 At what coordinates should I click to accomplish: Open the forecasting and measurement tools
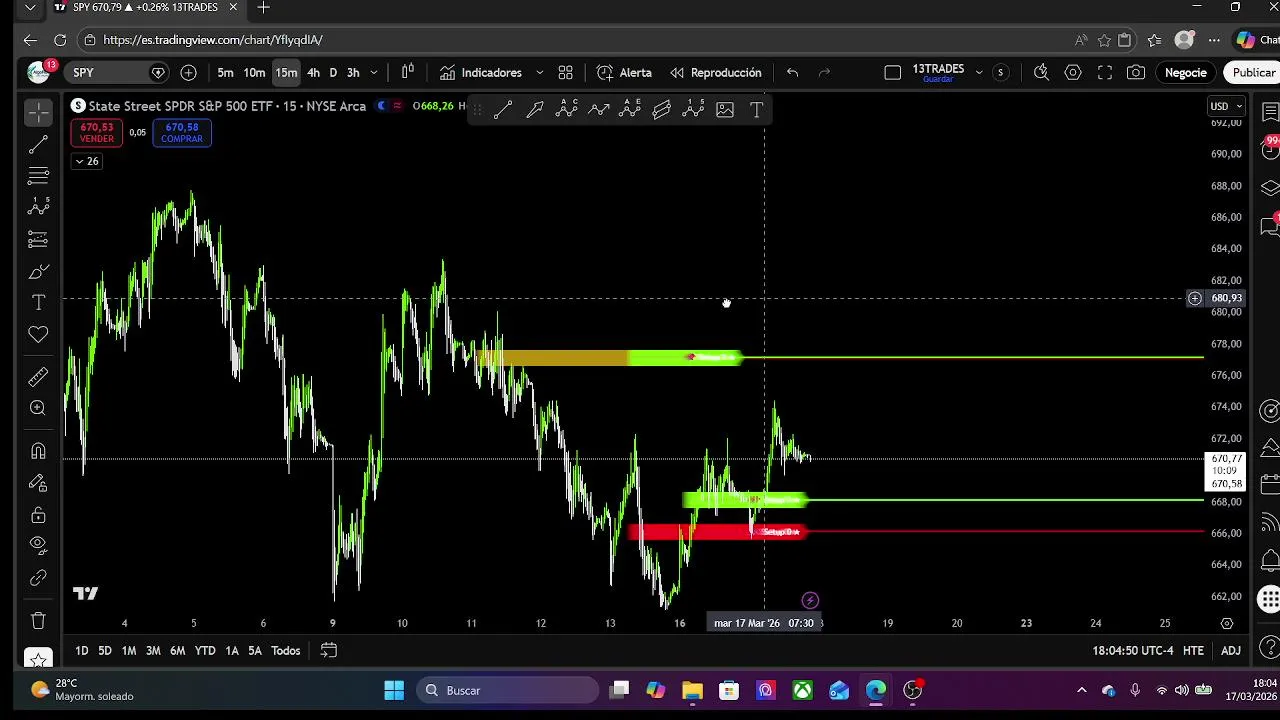[38, 240]
